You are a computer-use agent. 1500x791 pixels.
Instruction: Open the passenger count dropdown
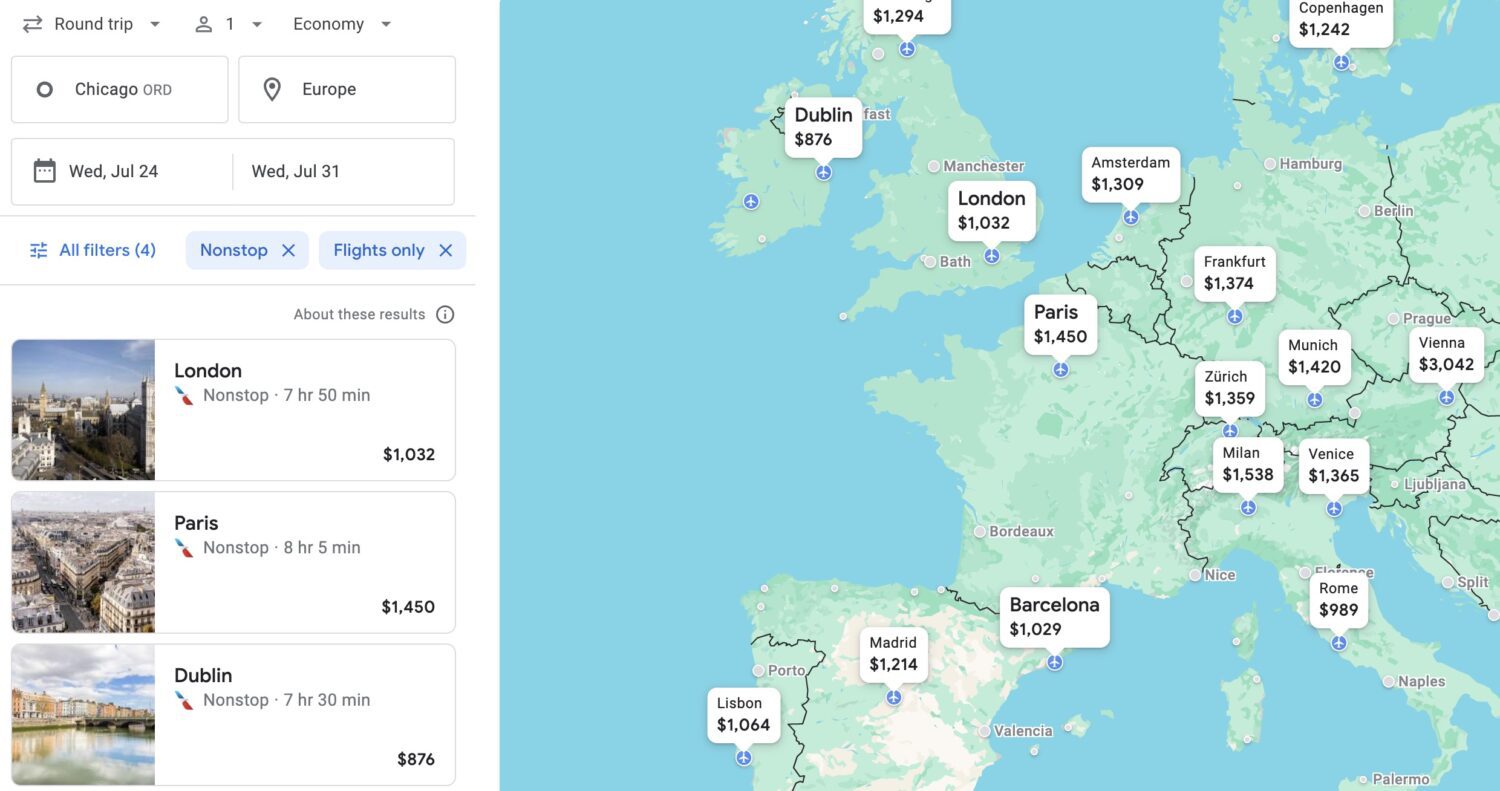232,23
